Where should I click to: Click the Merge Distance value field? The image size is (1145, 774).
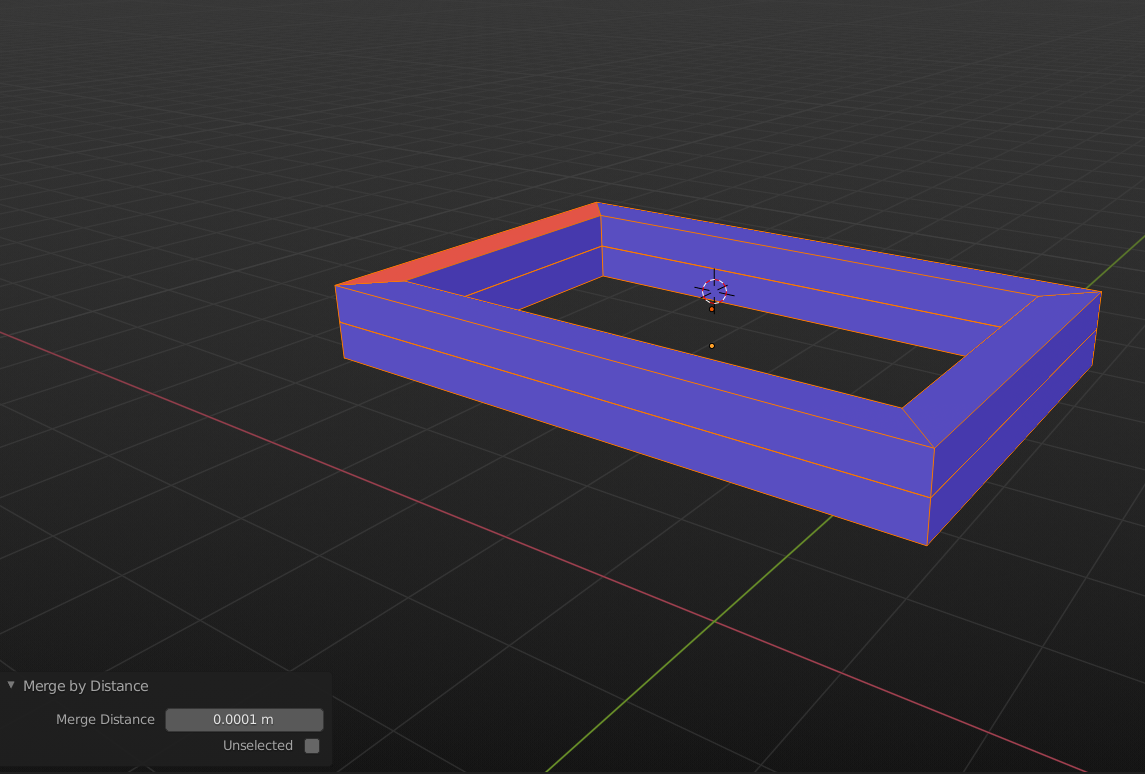(244, 719)
